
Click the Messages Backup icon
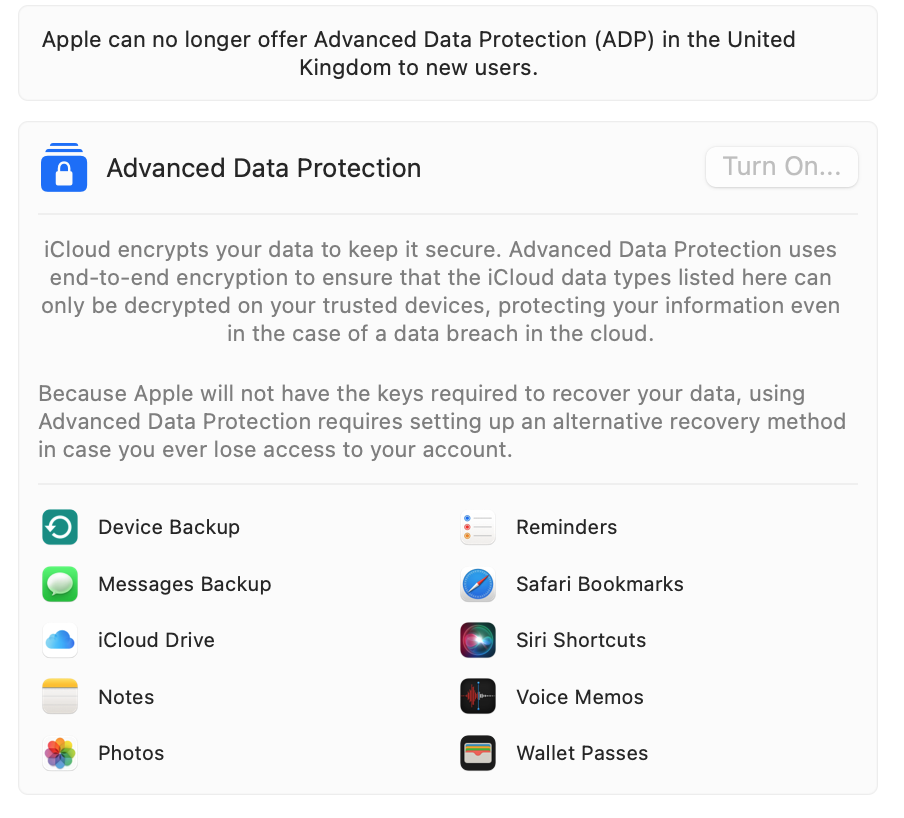[x=60, y=584]
